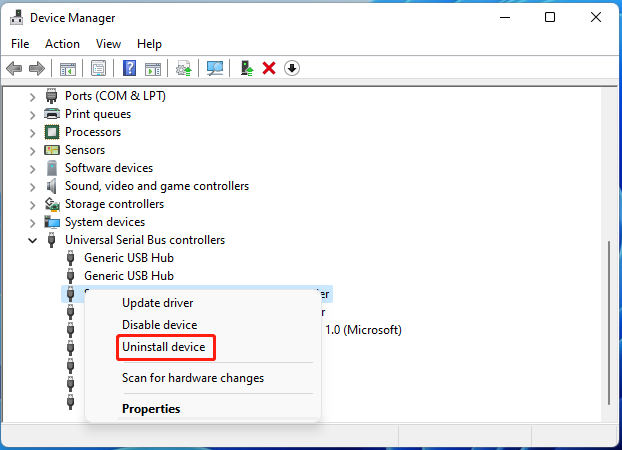The image size is (622, 450).
Task: Expand the Ports (COM & LPT) node
Action: [33, 96]
